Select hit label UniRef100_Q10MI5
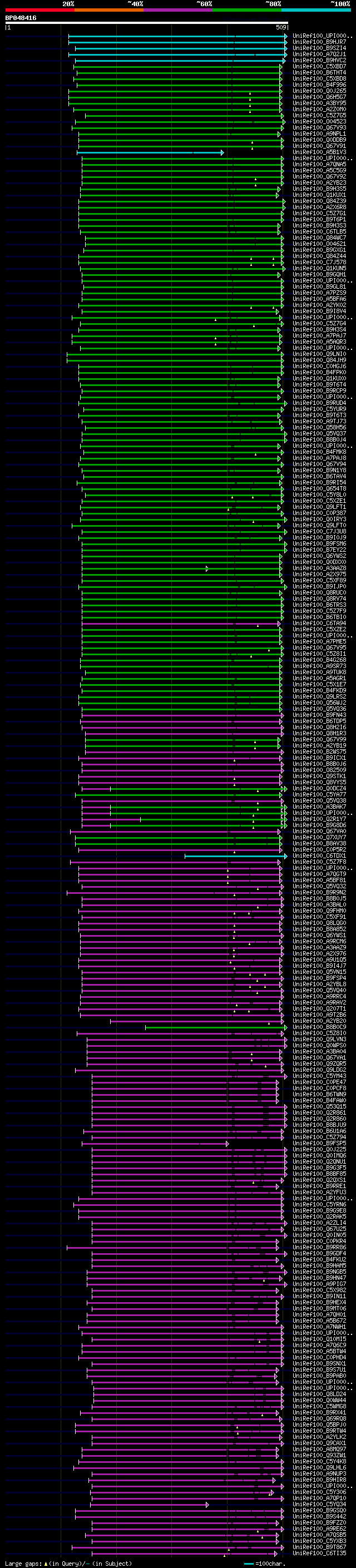 coord(319,1339)
